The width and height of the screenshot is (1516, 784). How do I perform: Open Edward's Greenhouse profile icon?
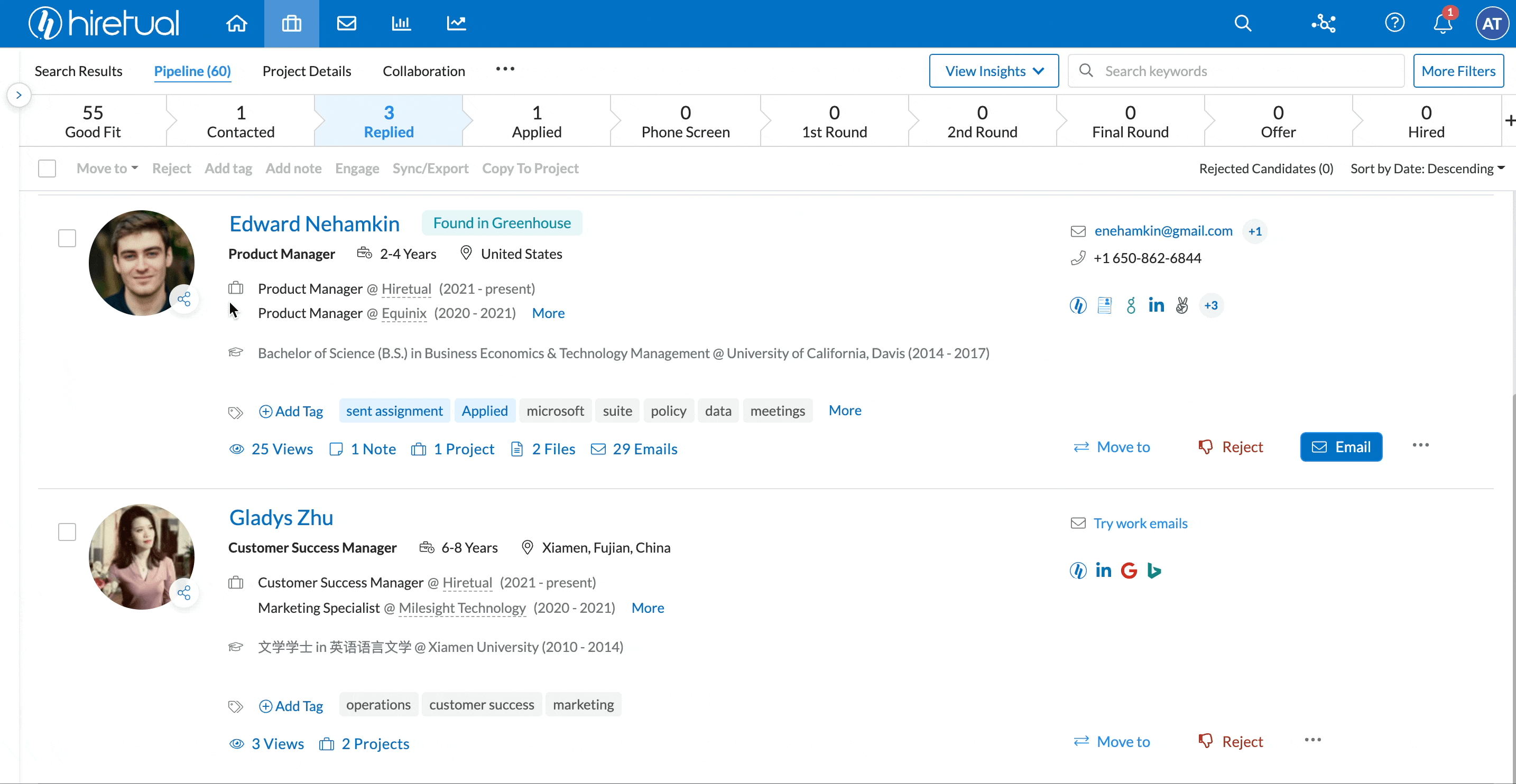pyautogui.click(x=1131, y=305)
